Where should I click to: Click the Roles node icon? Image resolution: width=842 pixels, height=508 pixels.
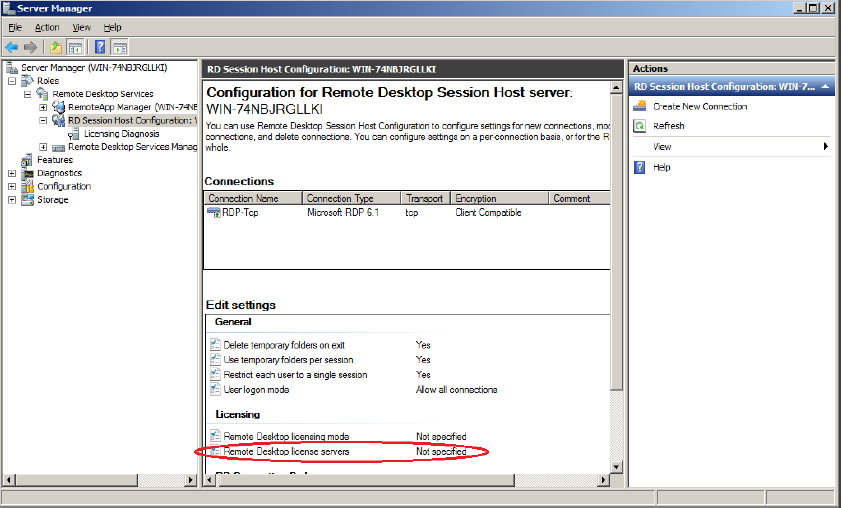[x=27, y=81]
